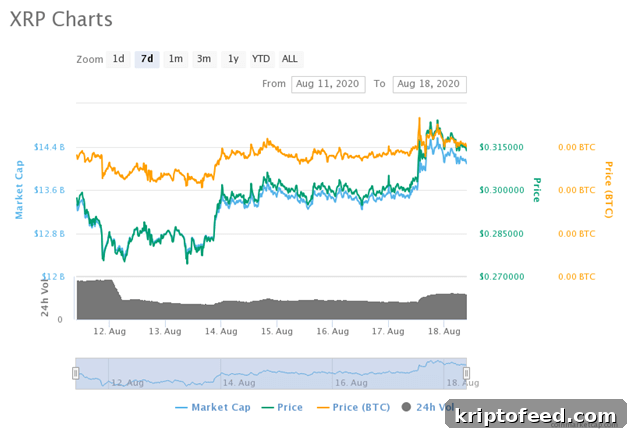
Task: Show the 1y chart range
Action: tap(233, 59)
